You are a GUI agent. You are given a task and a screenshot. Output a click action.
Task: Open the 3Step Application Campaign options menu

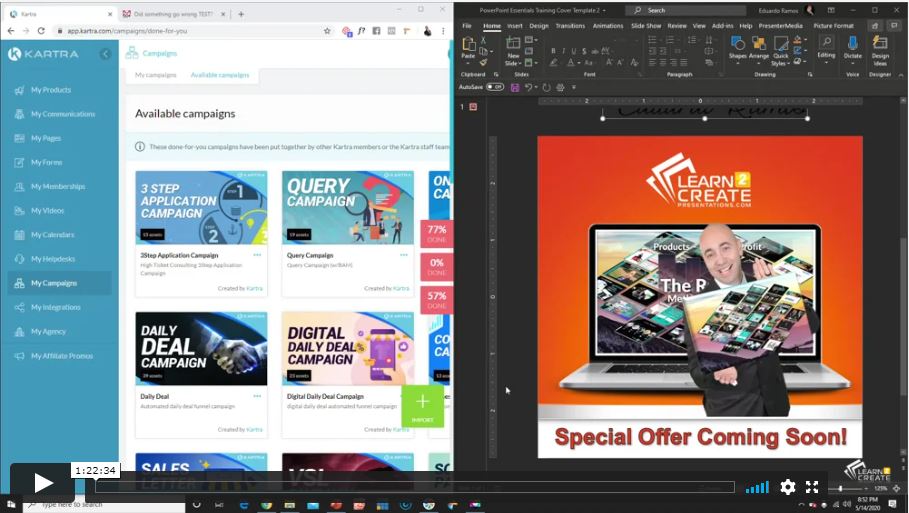click(257, 255)
